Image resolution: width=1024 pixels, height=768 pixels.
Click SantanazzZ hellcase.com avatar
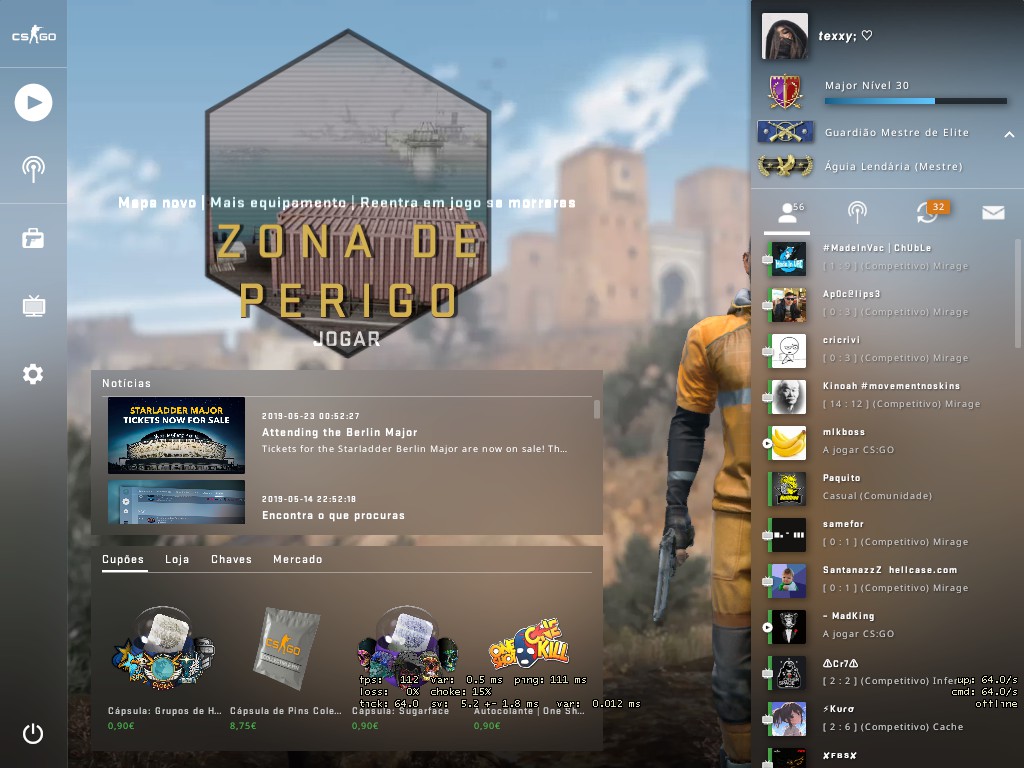pyautogui.click(x=788, y=581)
